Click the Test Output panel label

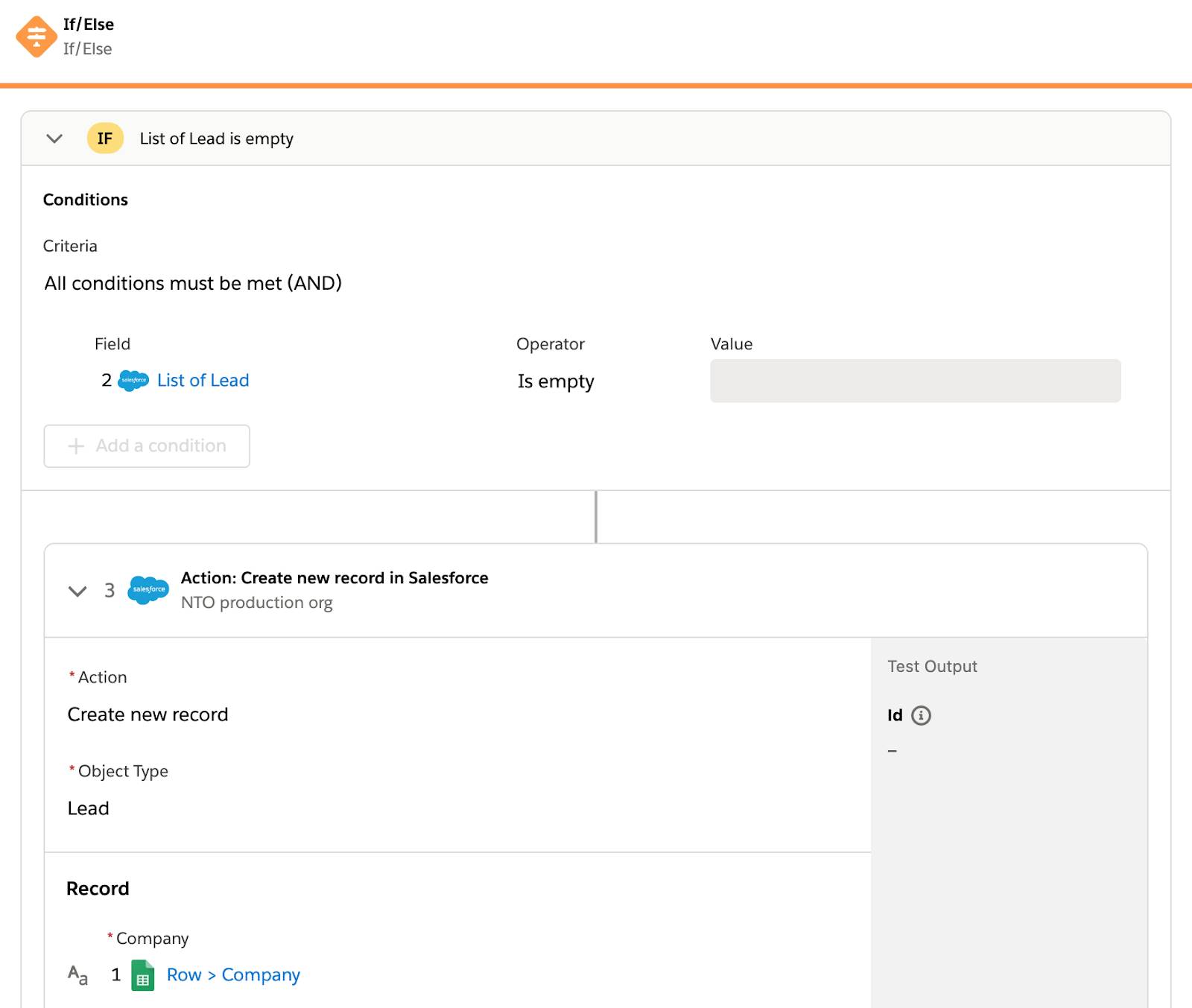932,666
